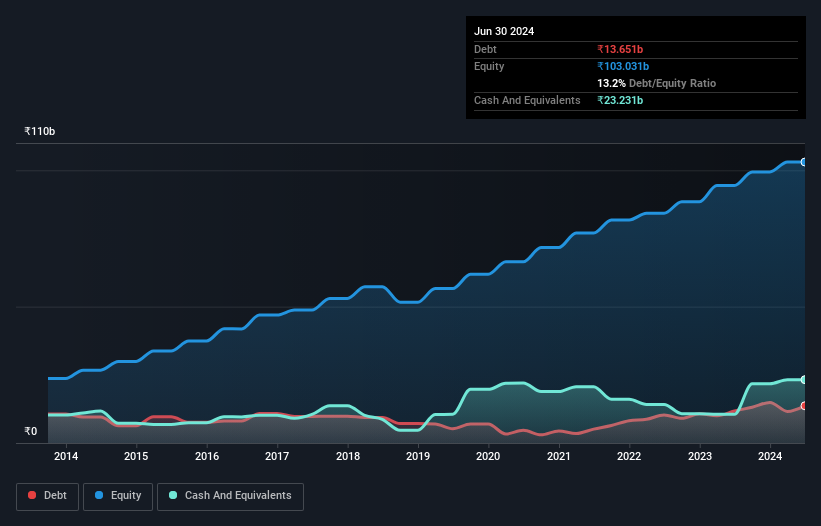This screenshot has width=821, height=526.
Task: Toggle Cash And Equivalents legend button
Action: coord(230,496)
